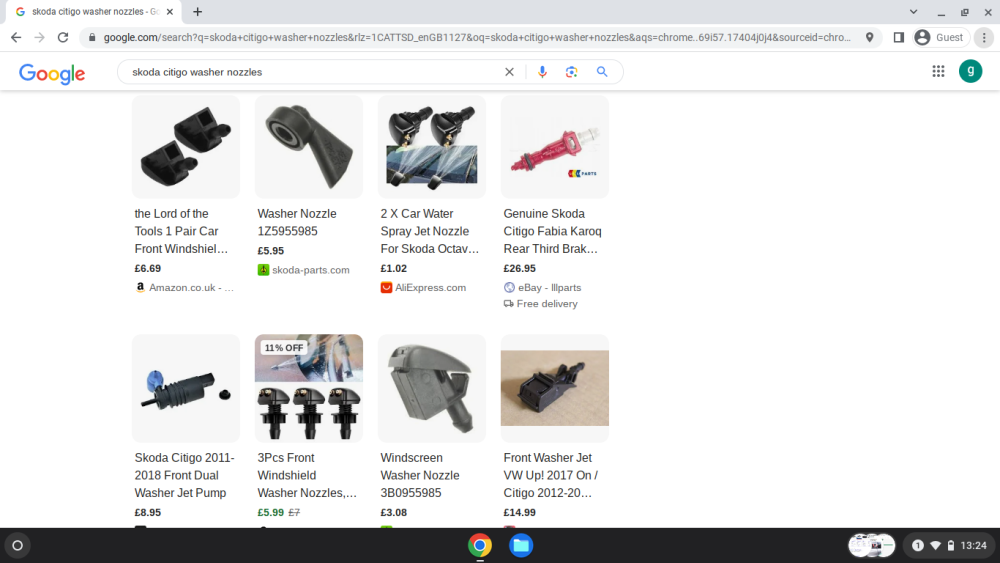Screen dimensions: 1000x563
Task: Open the ChromeOS launcher button
Action: [x=18, y=546]
